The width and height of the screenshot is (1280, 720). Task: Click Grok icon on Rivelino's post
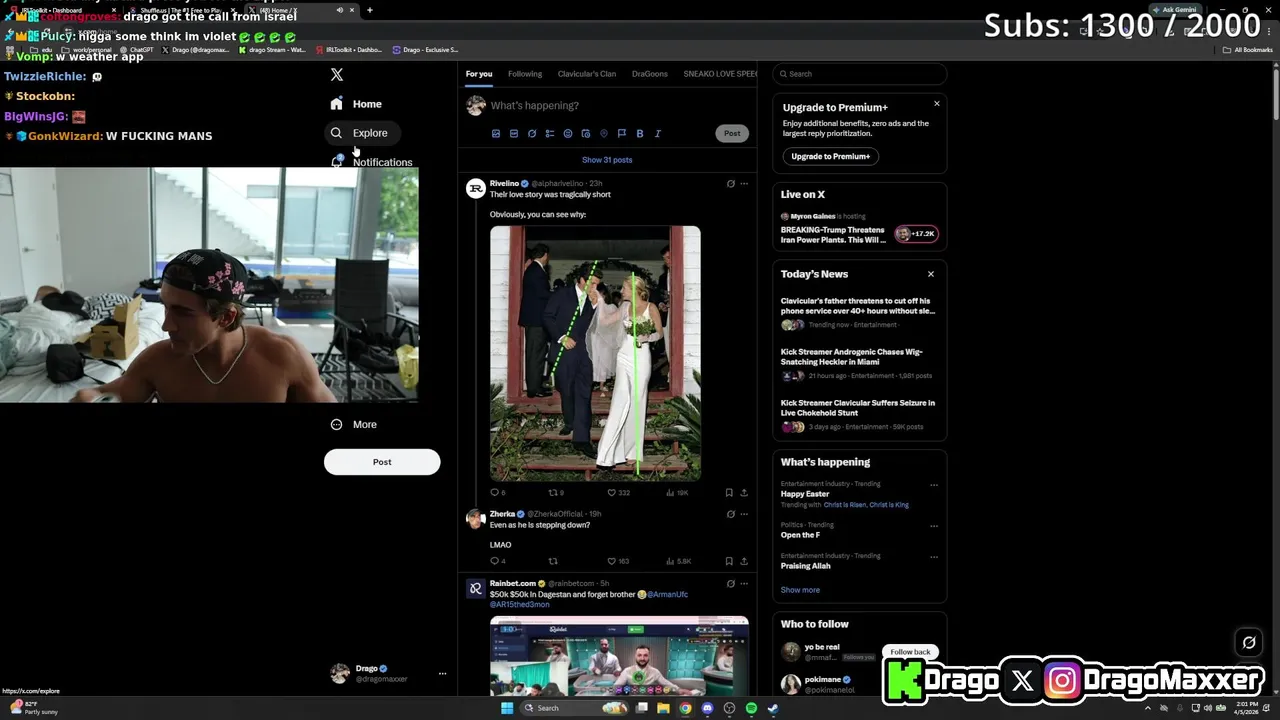(730, 184)
